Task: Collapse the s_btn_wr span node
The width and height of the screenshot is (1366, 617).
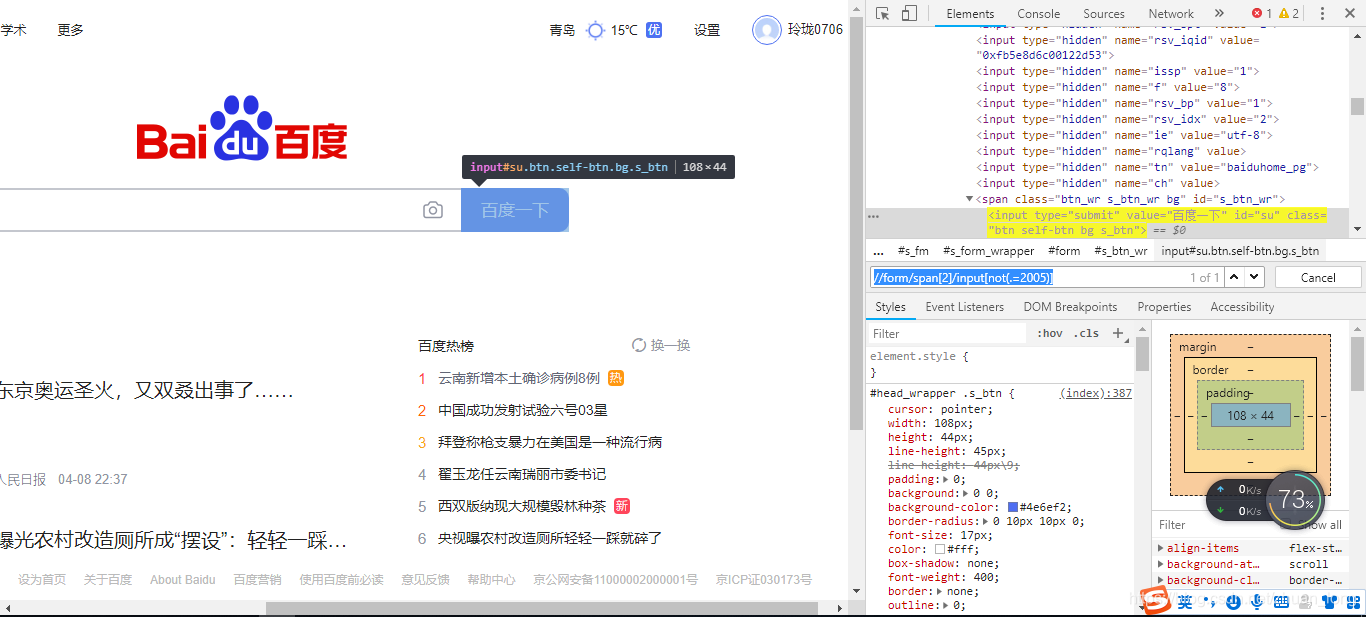Action: (968, 198)
